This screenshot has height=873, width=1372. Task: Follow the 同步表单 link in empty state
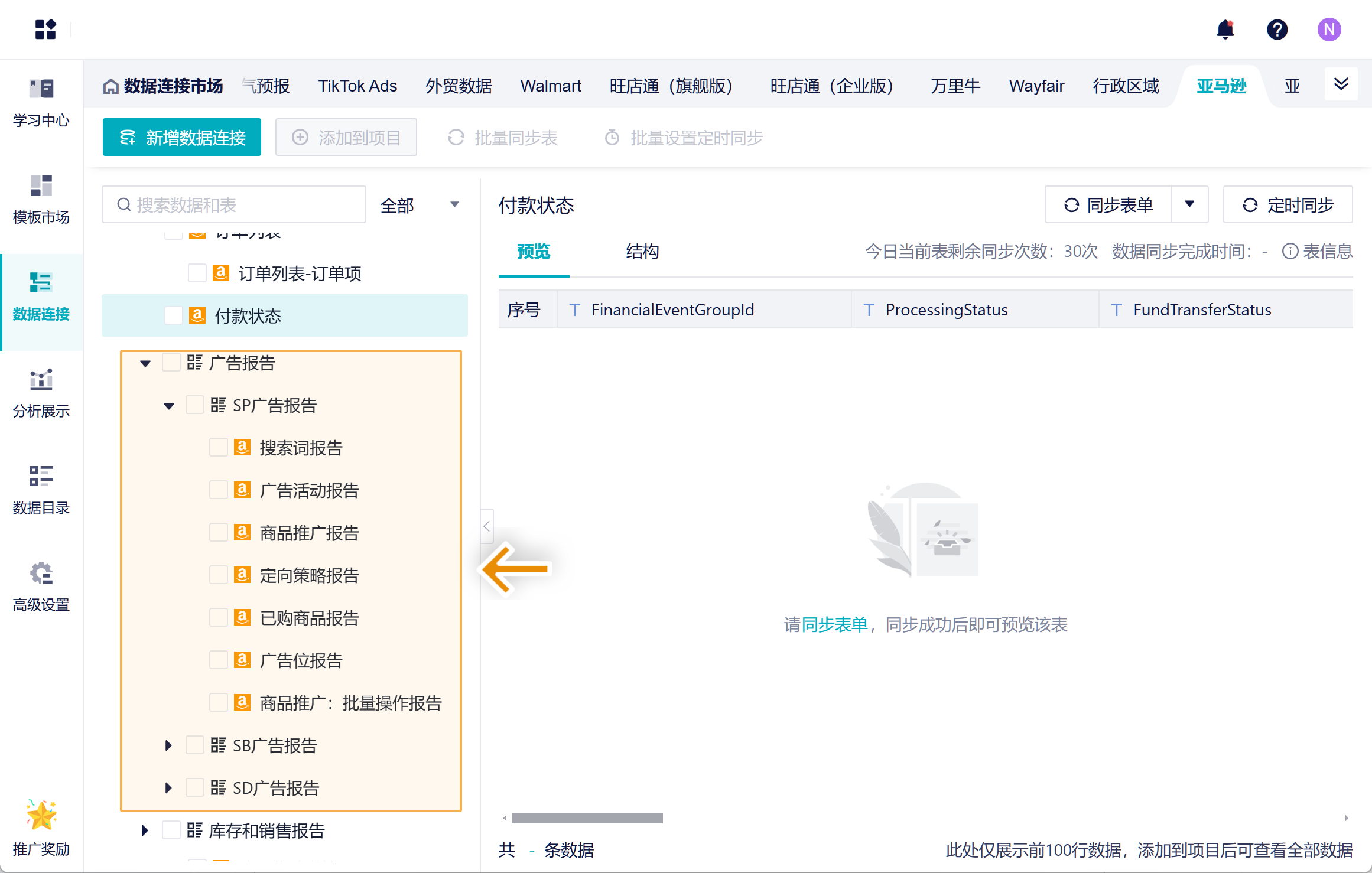pos(834,624)
